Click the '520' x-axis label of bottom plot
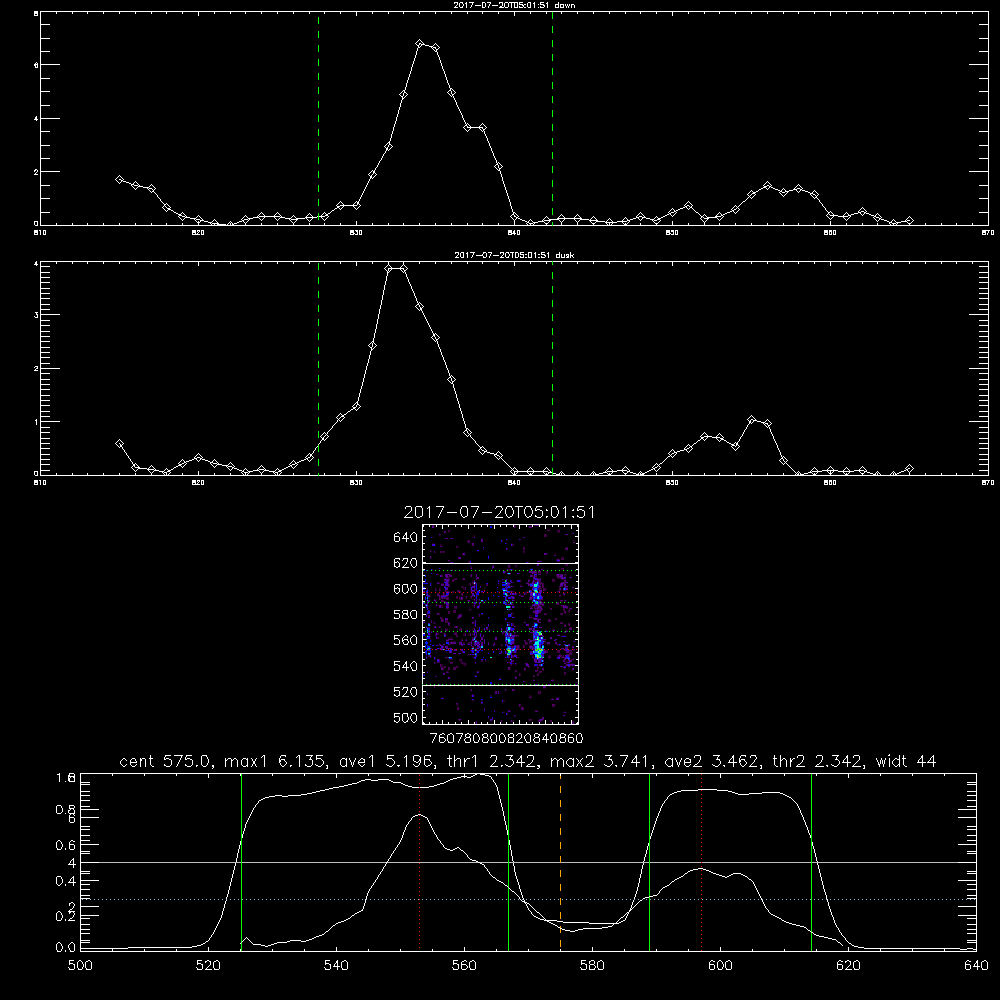Viewport: 1000px width, 1000px height. [209, 966]
